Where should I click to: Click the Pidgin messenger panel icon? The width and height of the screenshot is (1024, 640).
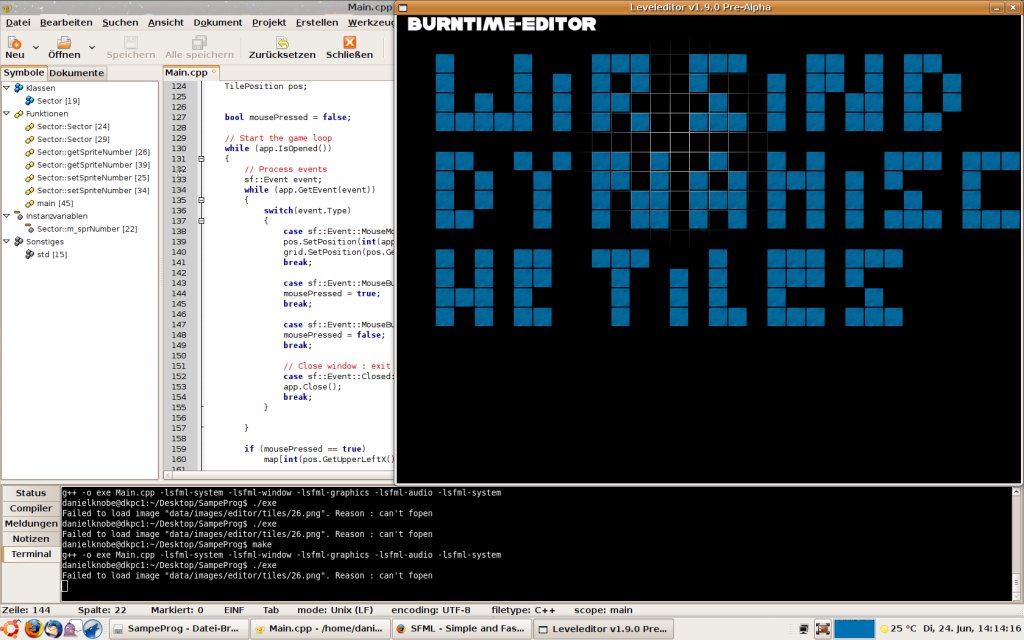72,629
